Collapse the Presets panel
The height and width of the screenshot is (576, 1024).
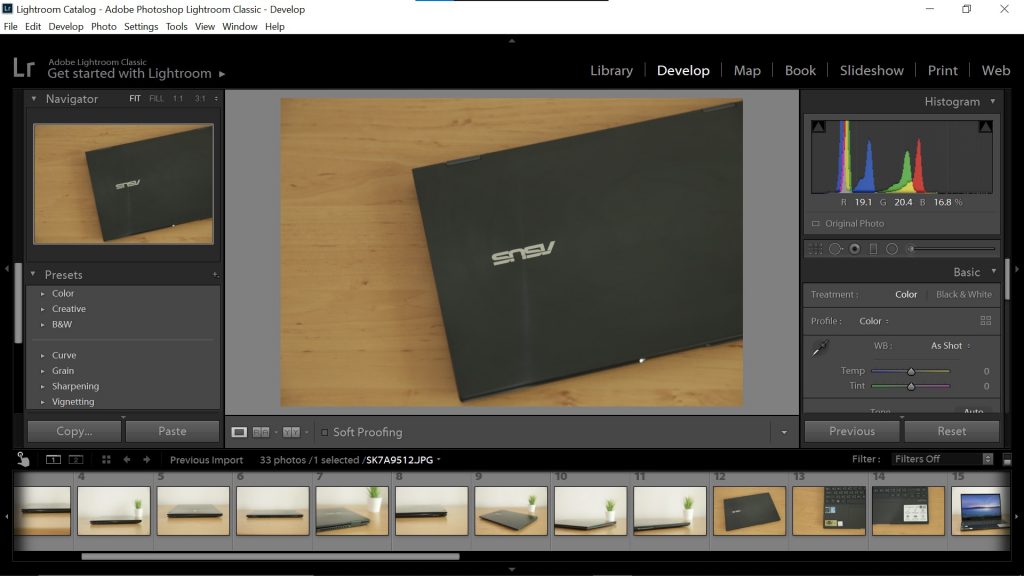point(33,274)
